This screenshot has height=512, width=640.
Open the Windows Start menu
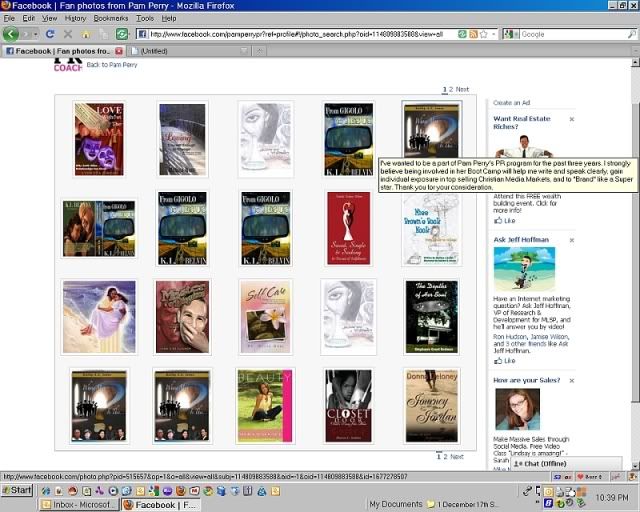click(16, 490)
